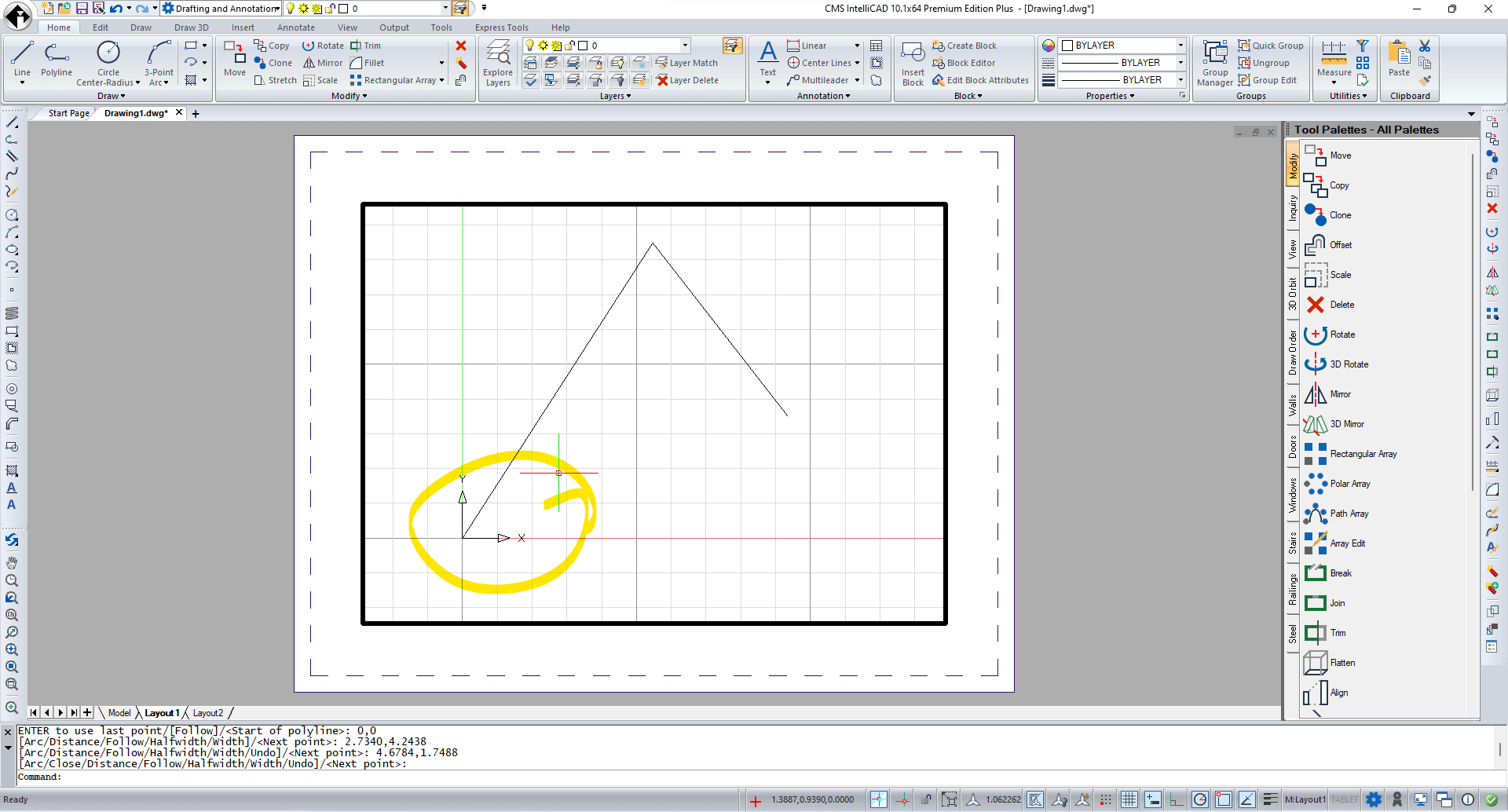
Task: Open the Express Tools tab
Action: click(x=501, y=27)
